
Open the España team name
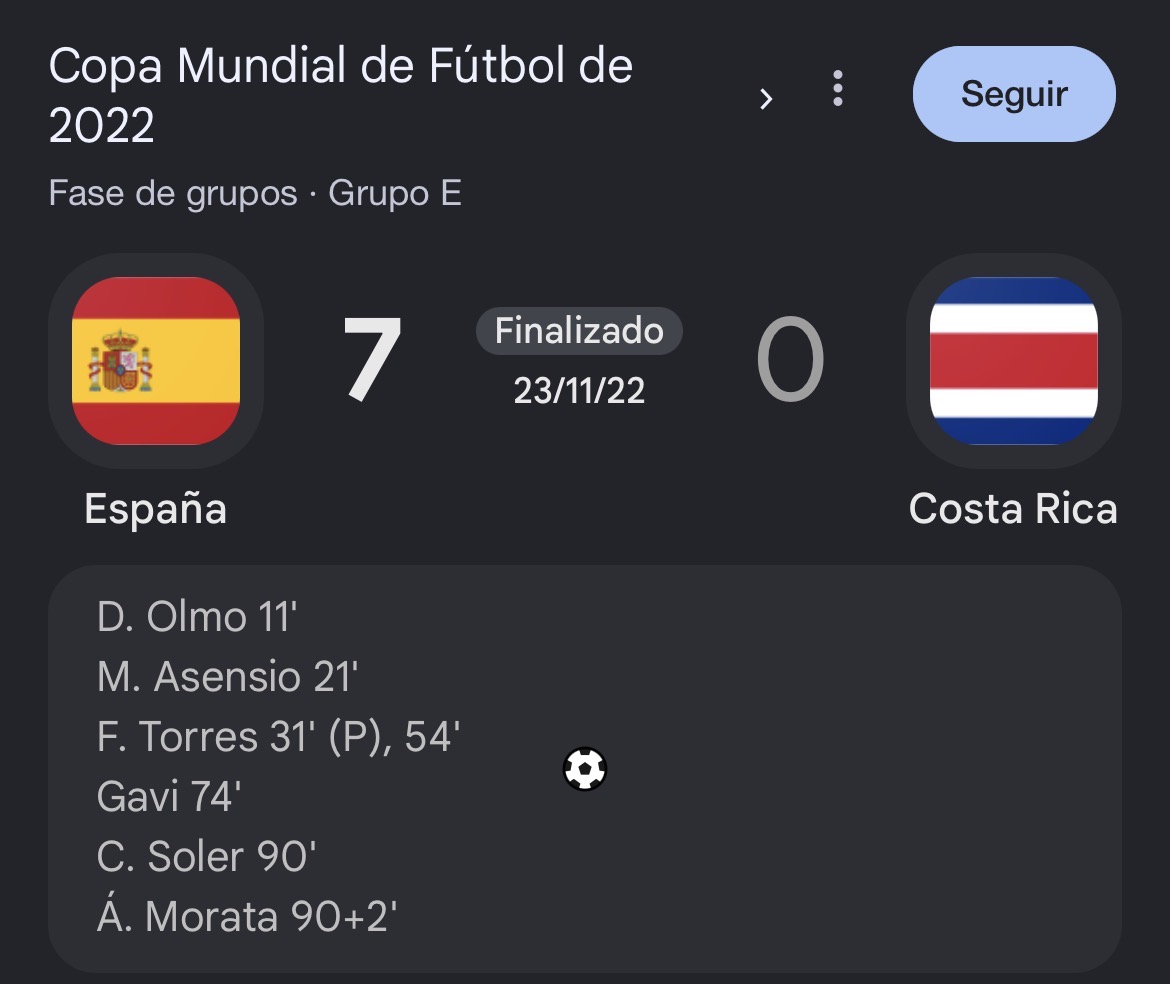click(x=156, y=510)
